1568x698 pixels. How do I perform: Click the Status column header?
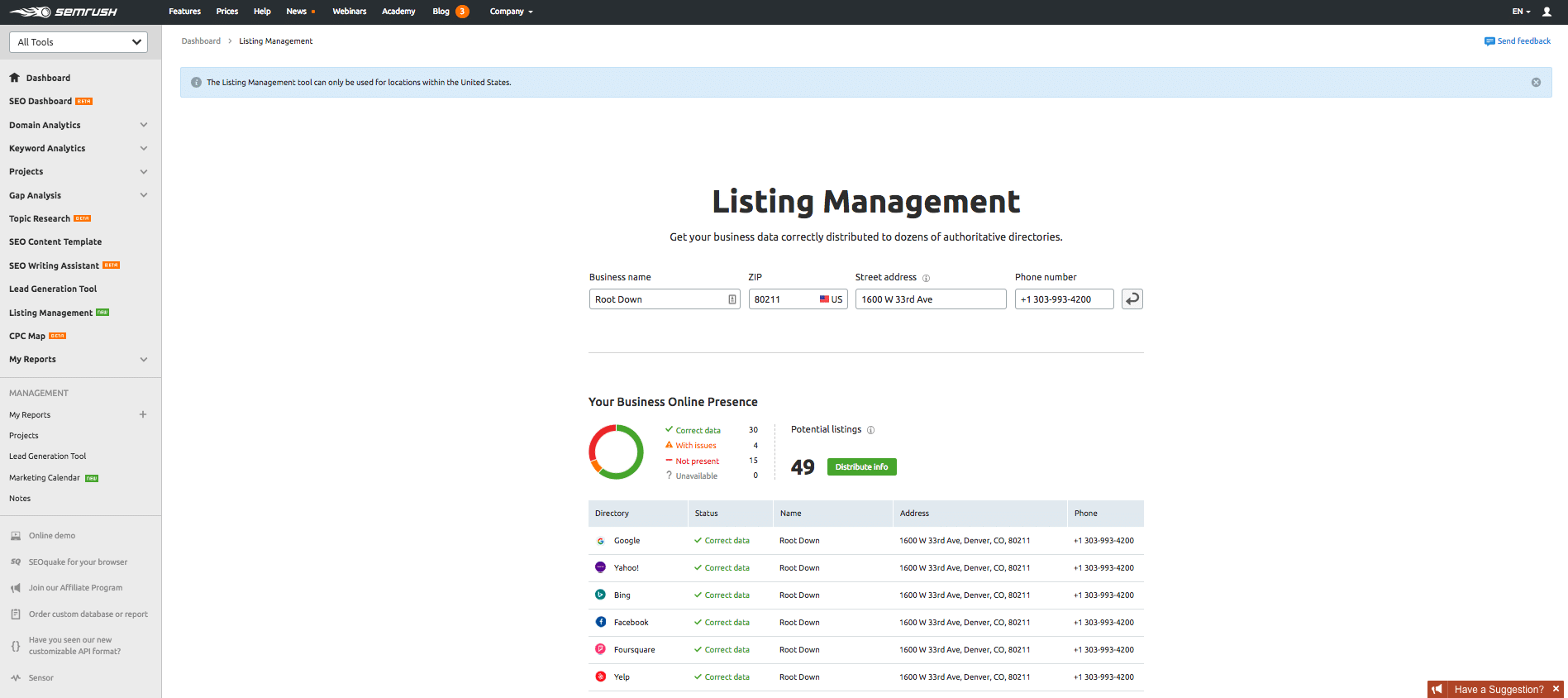point(731,514)
